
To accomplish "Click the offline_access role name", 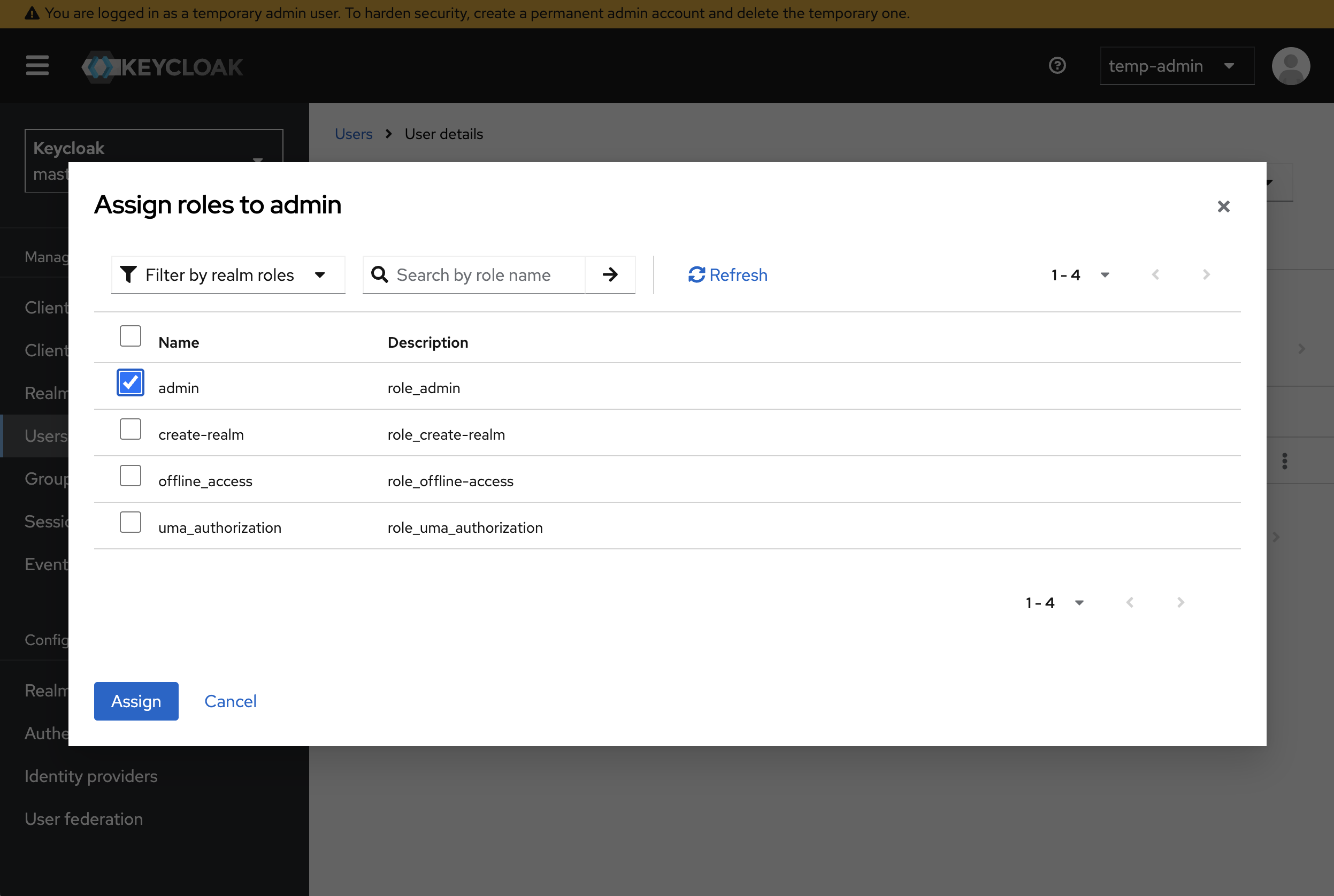I will [205, 481].
